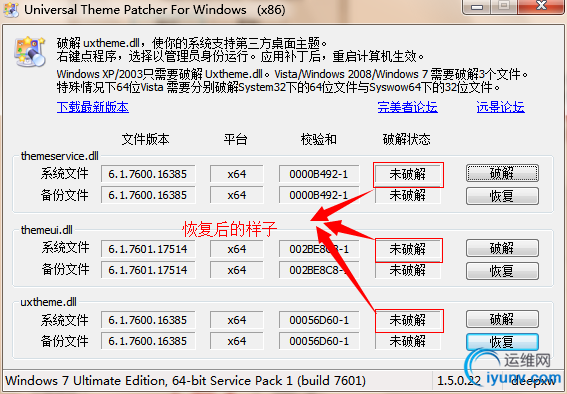Click 破解 button for themeservice.dll

(502, 174)
